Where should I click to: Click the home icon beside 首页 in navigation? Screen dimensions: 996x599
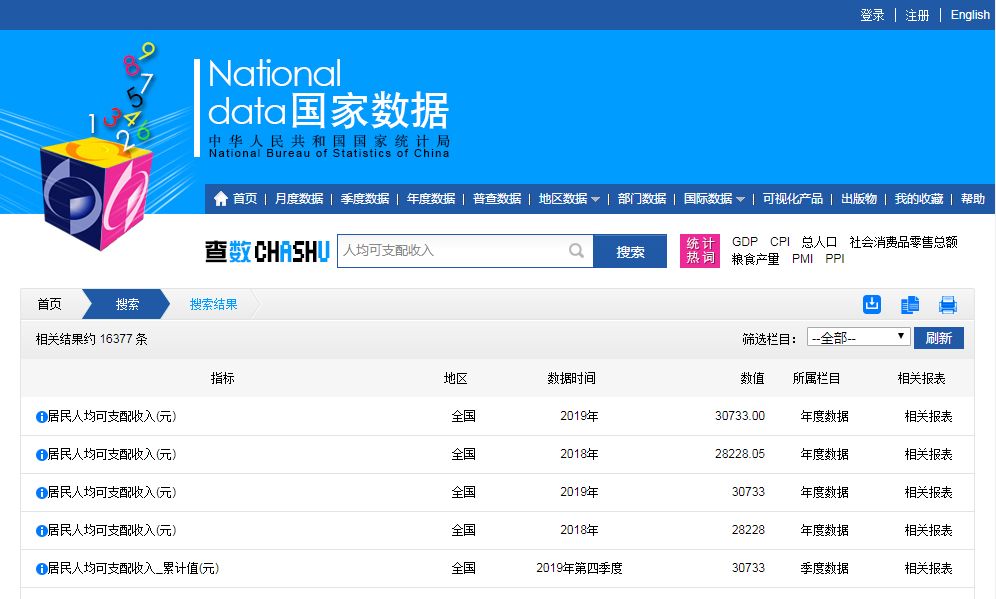pyautogui.click(x=219, y=198)
